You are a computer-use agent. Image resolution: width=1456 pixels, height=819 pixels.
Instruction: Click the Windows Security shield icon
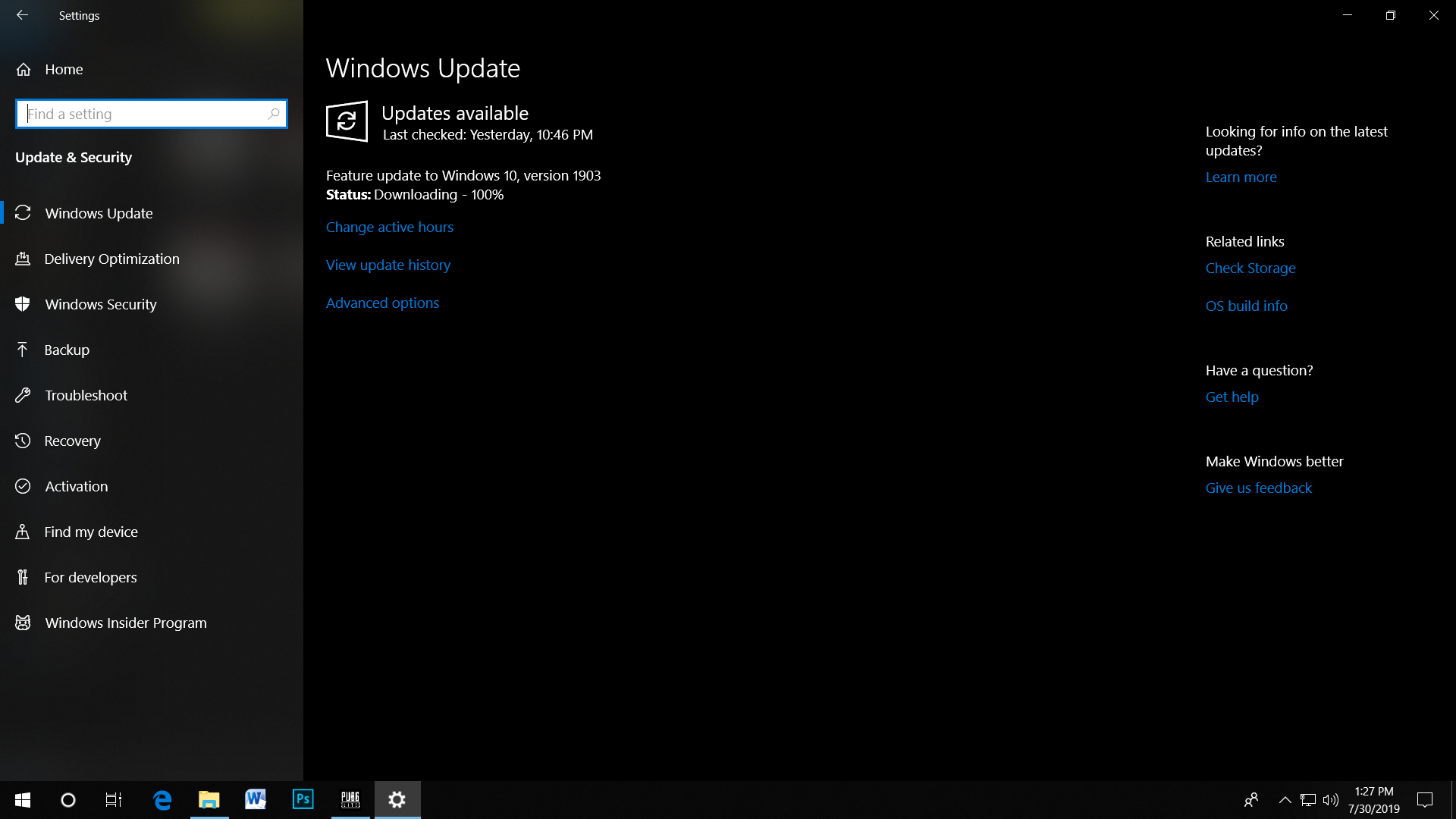(x=23, y=304)
